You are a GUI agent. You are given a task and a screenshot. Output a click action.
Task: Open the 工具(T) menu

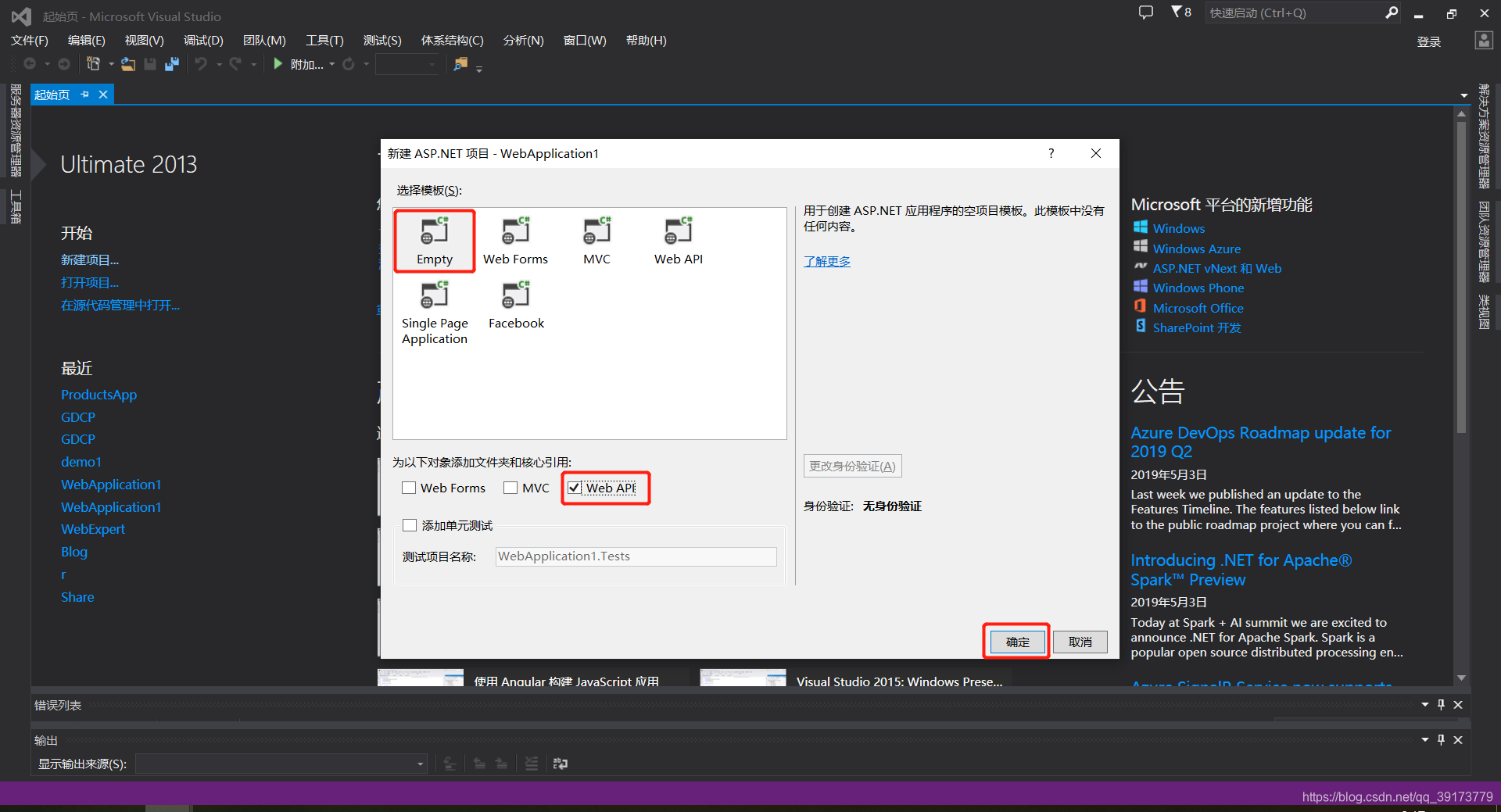(324, 41)
